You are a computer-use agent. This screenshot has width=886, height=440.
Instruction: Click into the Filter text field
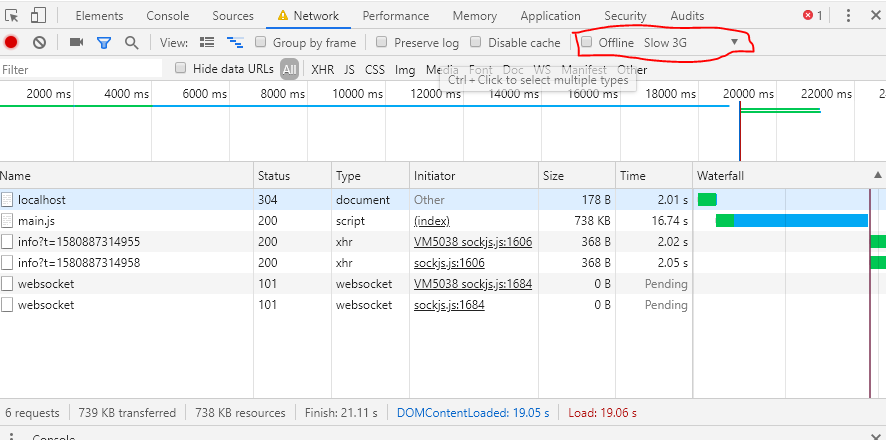coord(81,69)
